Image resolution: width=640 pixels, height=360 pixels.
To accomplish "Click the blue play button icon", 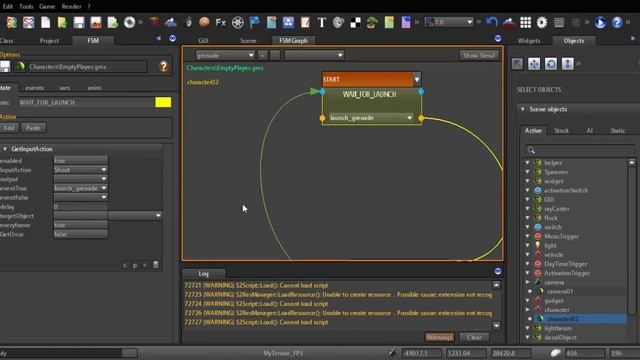I will pos(600,22).
